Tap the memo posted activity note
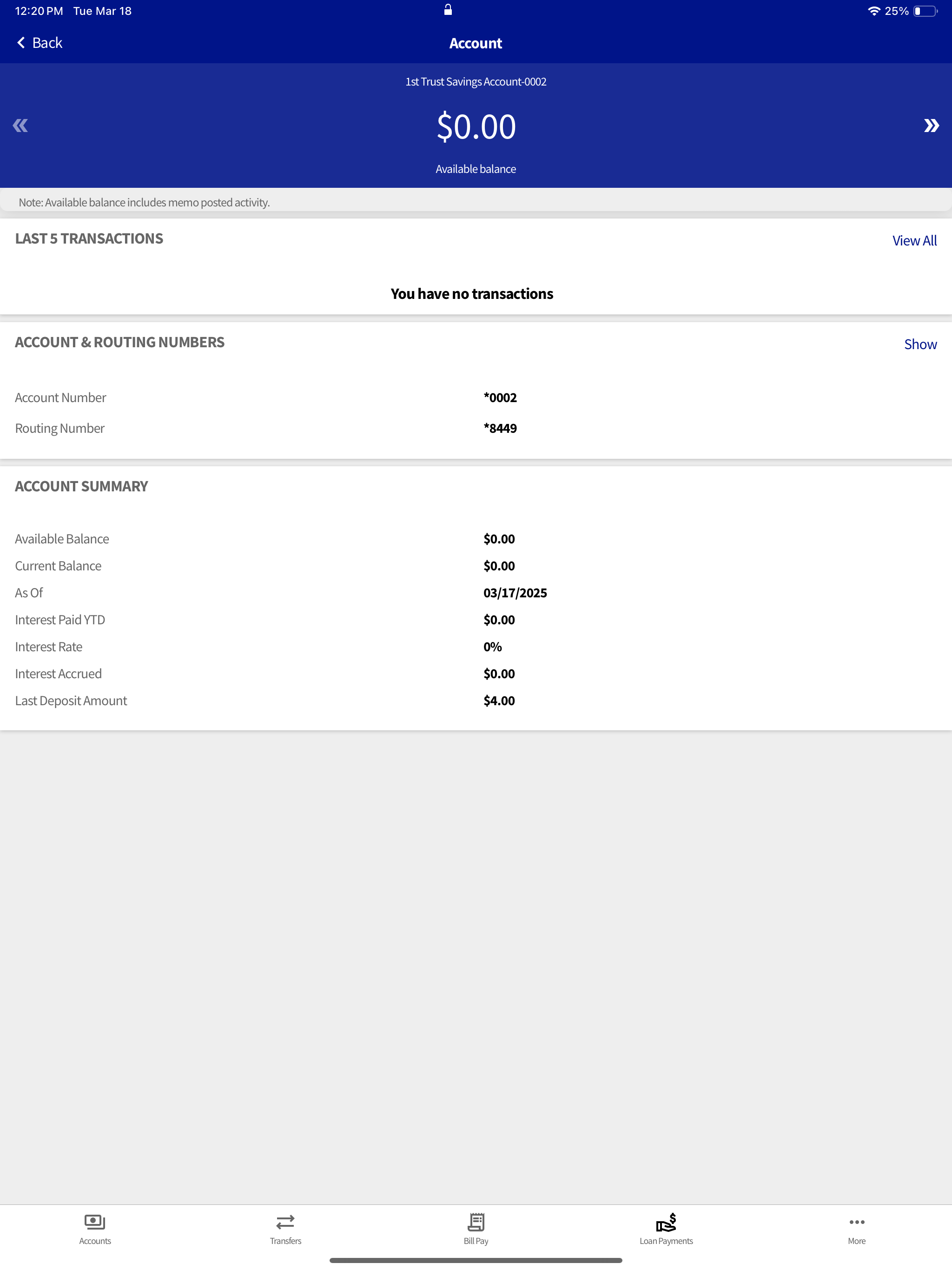Image resolution: width=952 pixels, height=1270 pixels. (144, 202)
